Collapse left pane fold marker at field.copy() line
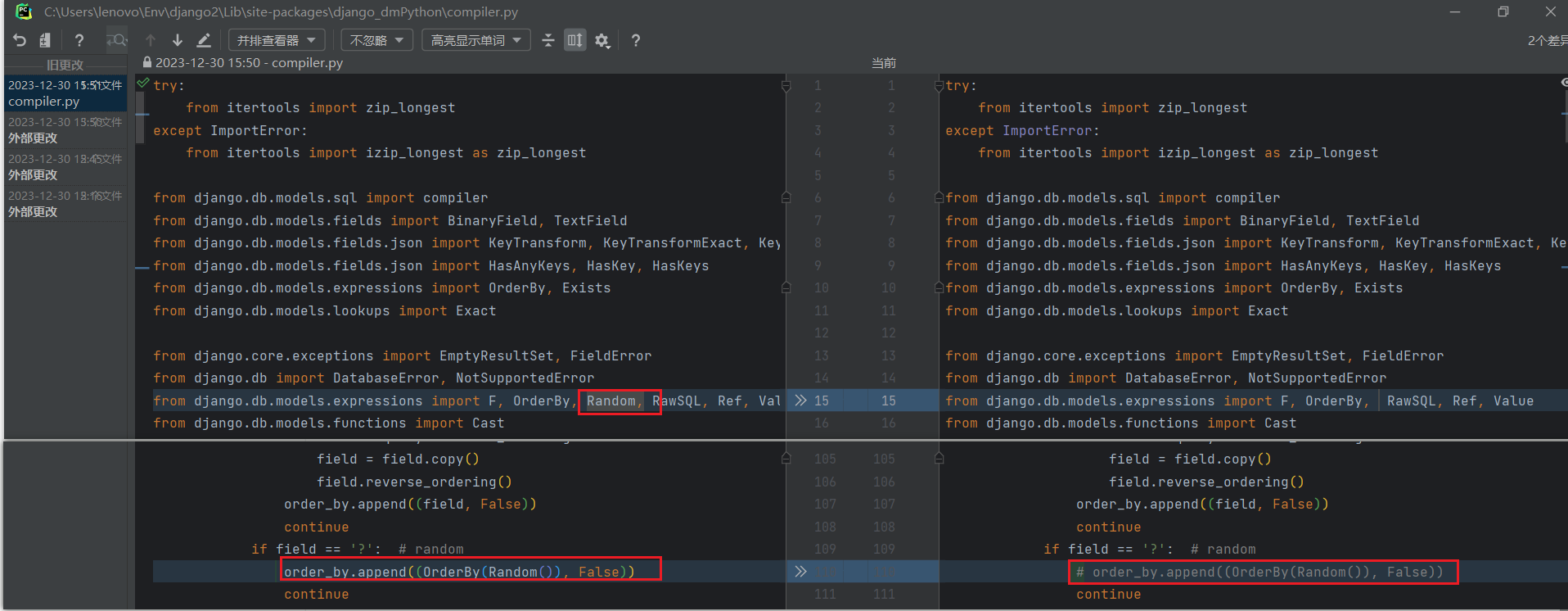Viewport: 1568px width, 611px height. coord(786,459)
